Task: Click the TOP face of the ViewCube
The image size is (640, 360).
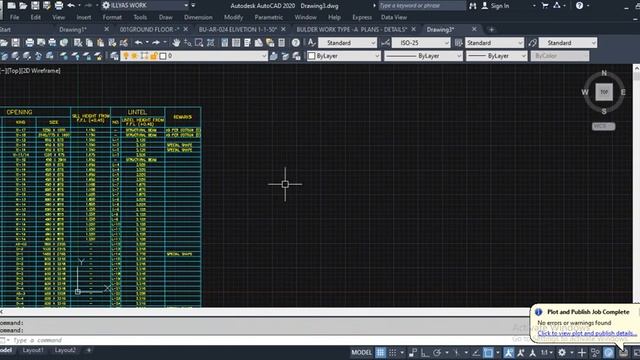Action: point(604,92)
